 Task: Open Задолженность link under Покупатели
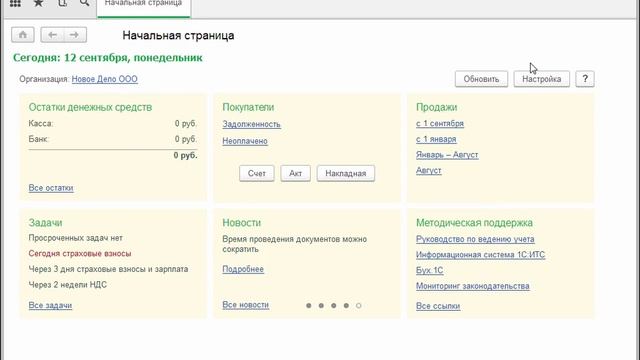(x=251, y=124)
